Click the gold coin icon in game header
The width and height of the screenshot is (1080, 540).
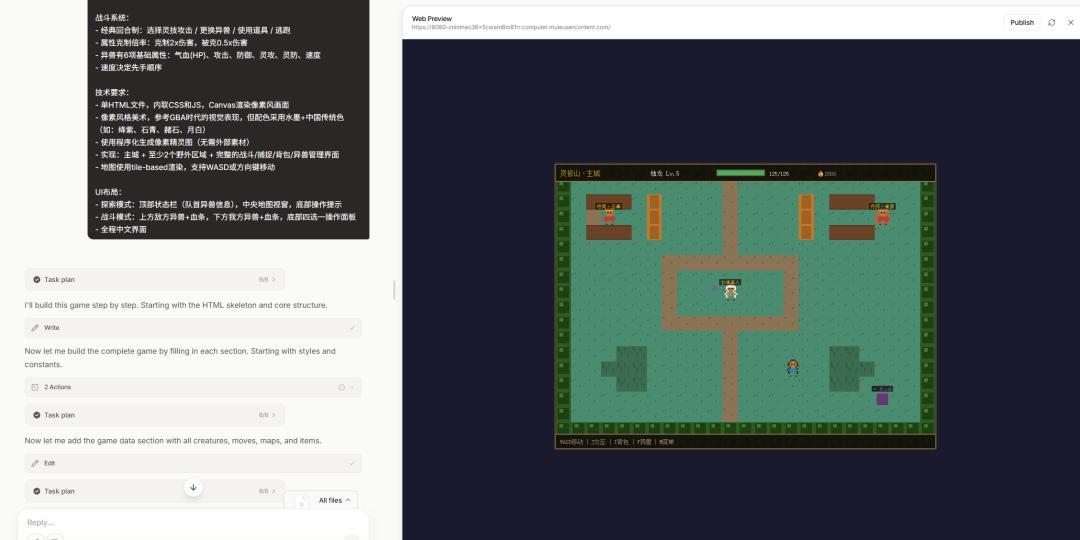pyautogui.click(x=820, y=174)
